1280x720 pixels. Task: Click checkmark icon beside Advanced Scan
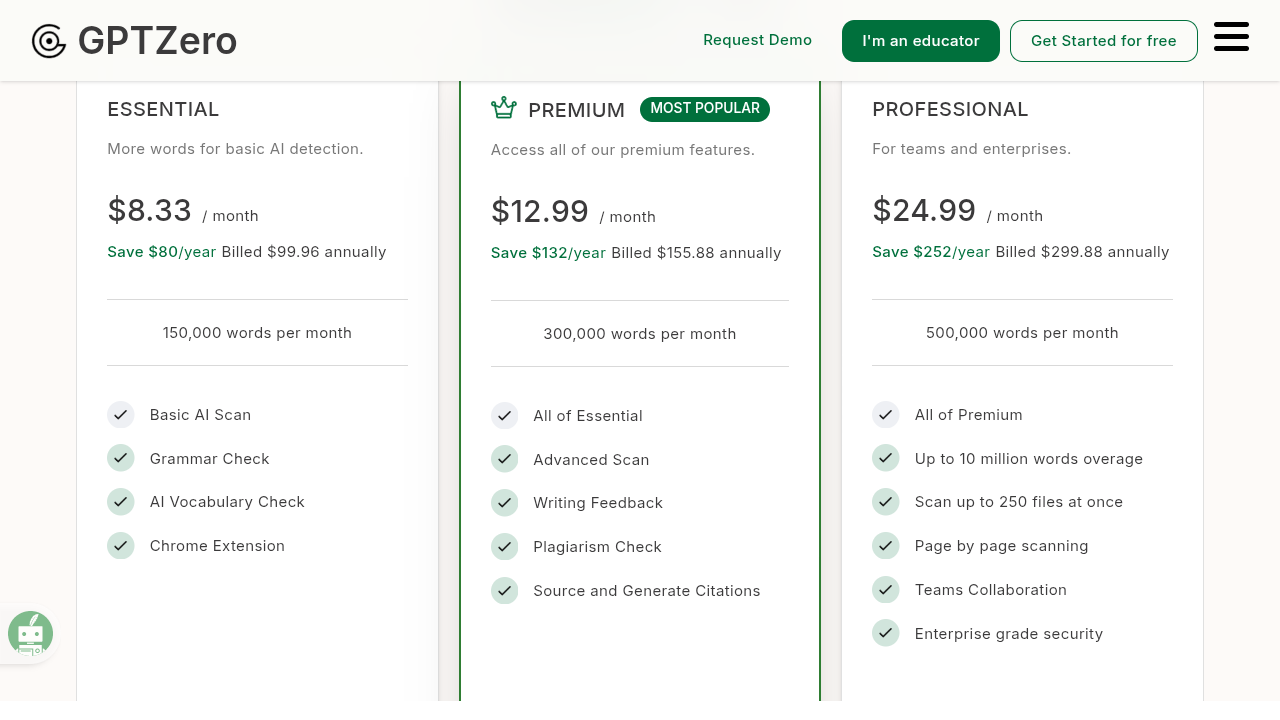(505, 459)
